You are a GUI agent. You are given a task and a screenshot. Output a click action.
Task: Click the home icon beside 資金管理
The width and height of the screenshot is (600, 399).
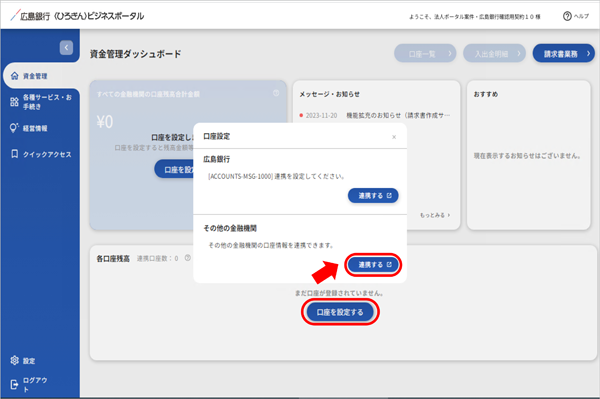tap(15, 76)
